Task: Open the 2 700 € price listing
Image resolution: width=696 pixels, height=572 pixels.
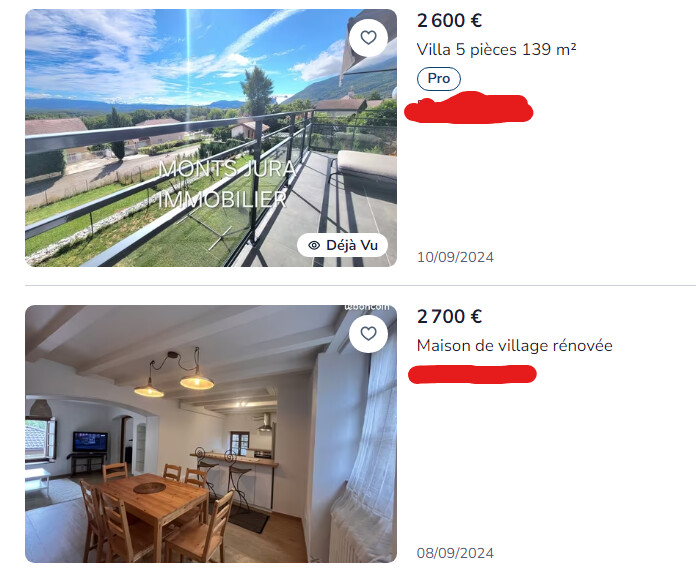Action: tap(449, 316)
